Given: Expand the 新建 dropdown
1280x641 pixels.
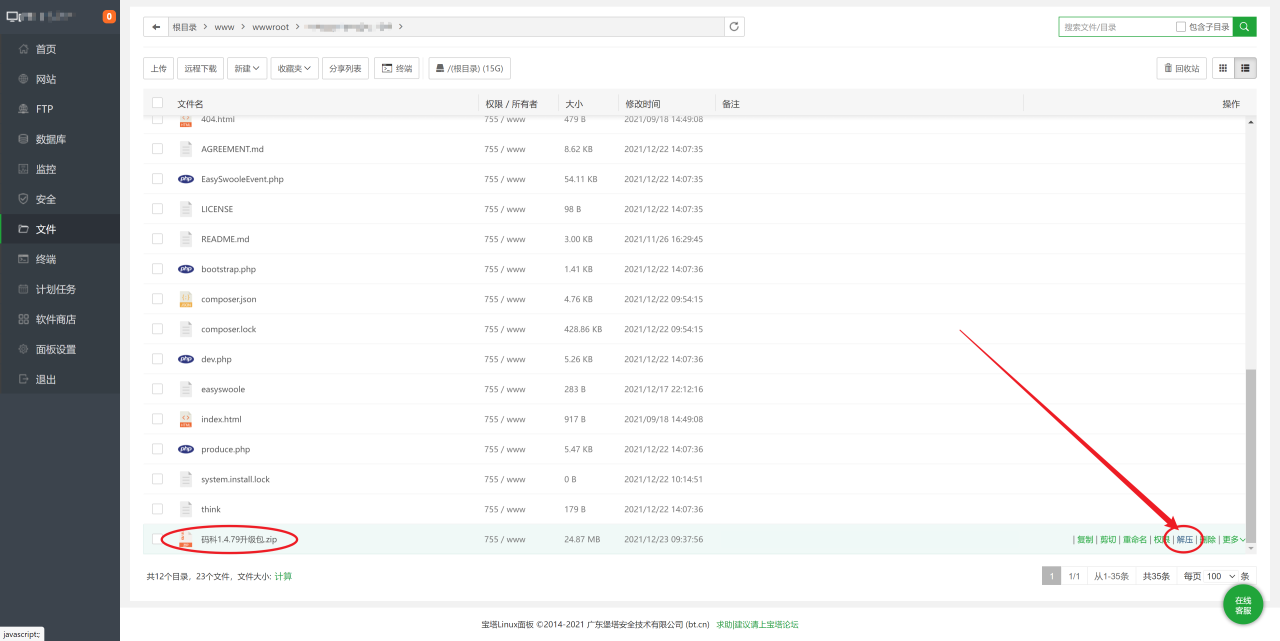Looking at the screenshot, I should 247,68.
